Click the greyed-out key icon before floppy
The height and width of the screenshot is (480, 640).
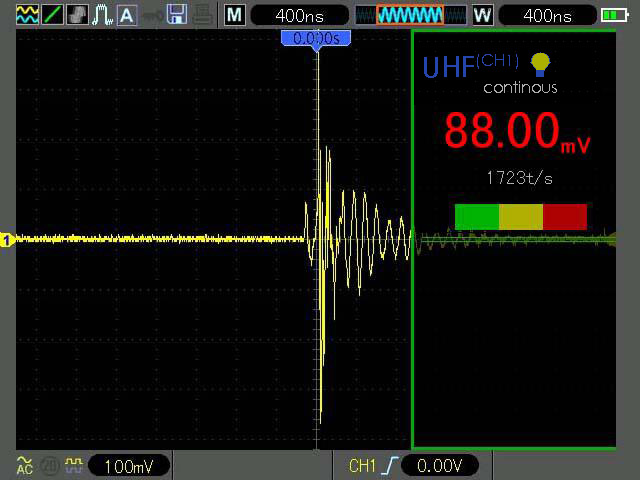coord(152,16)
